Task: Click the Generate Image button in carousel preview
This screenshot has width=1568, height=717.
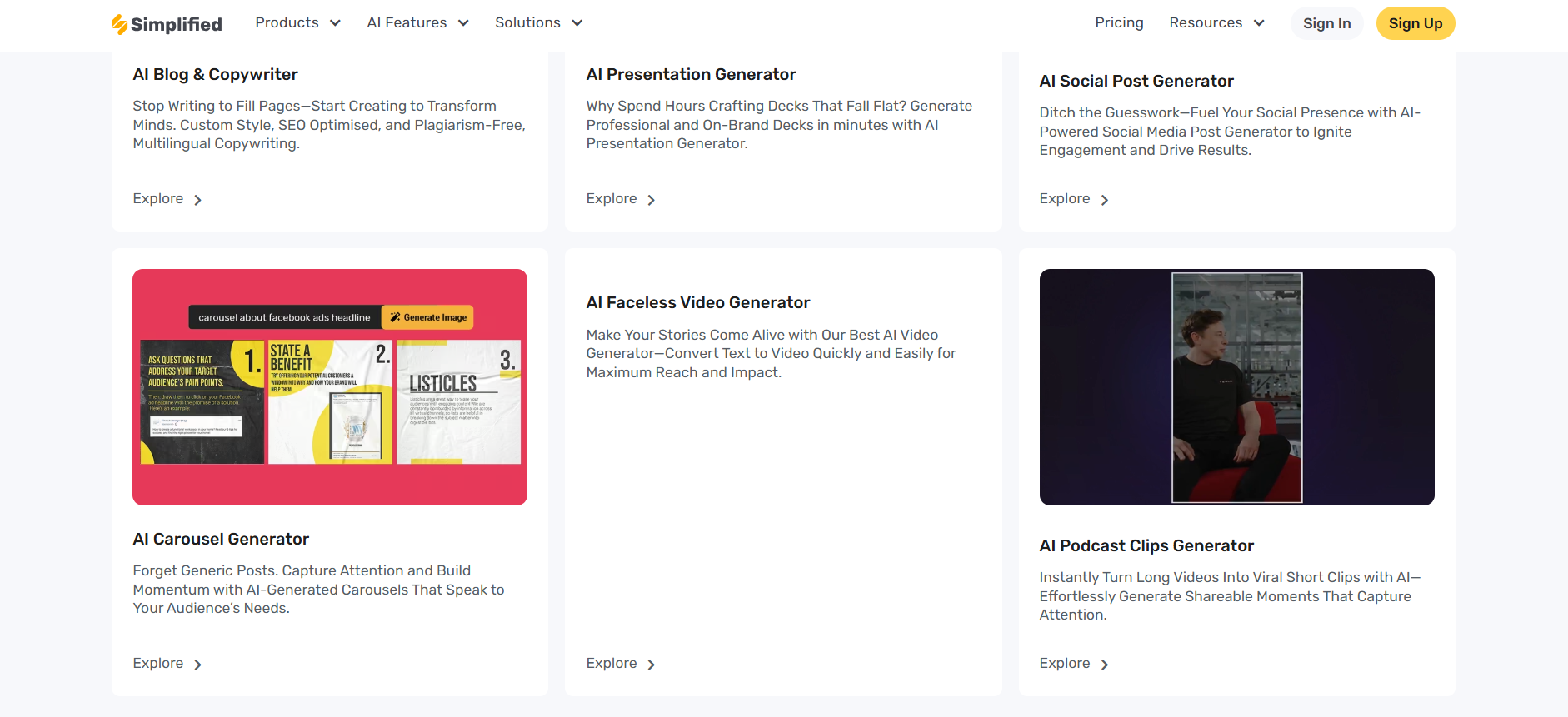Action: click(x=428, y=317)
